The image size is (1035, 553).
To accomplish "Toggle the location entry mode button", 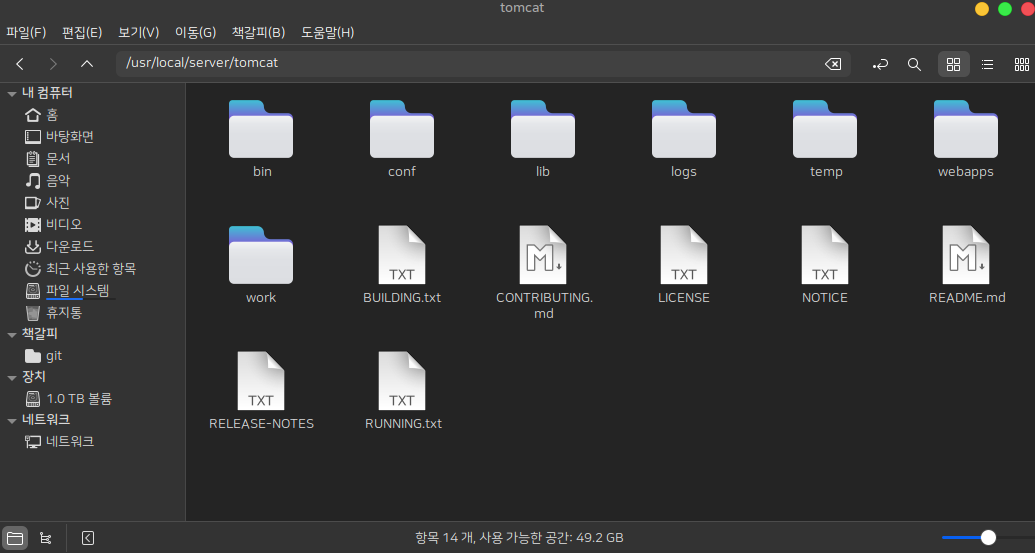I will [x=880, y=64].
